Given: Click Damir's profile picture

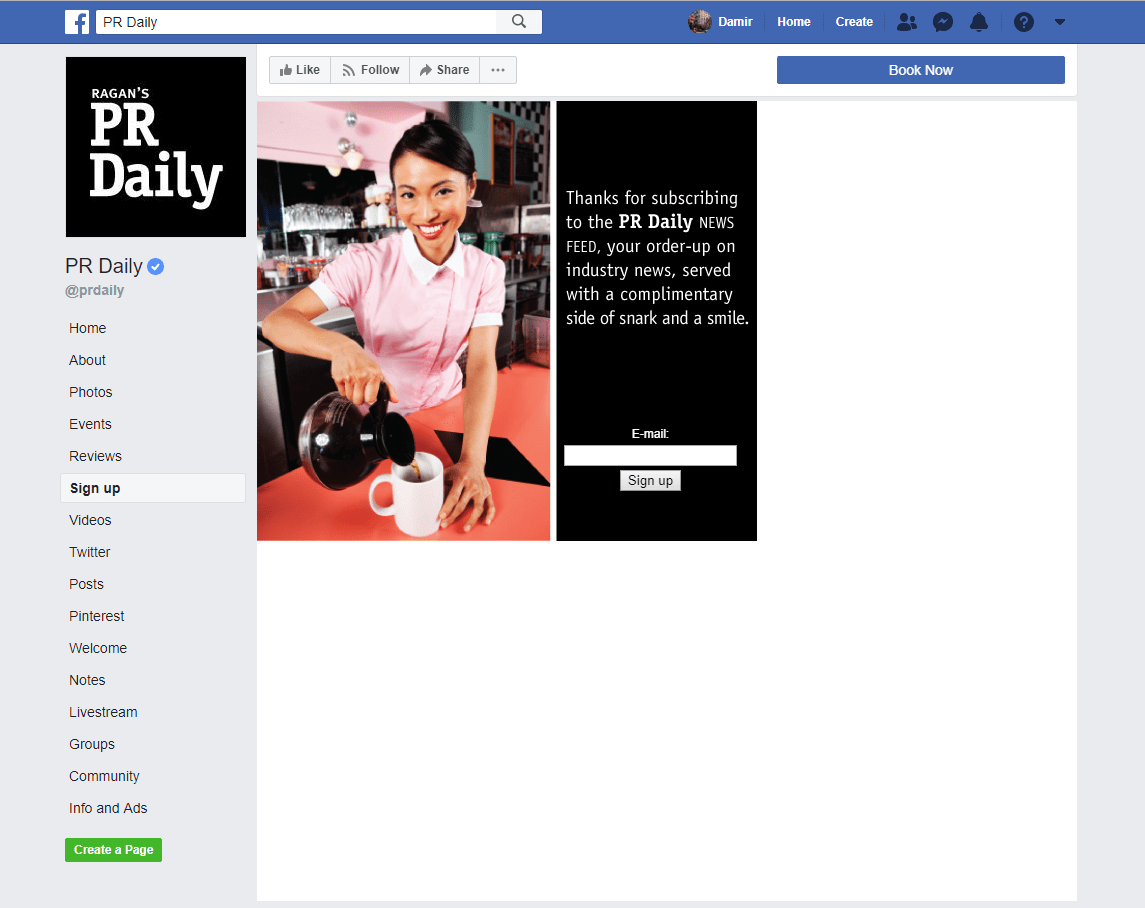Looking at the screenshot, I should point(700,22).
